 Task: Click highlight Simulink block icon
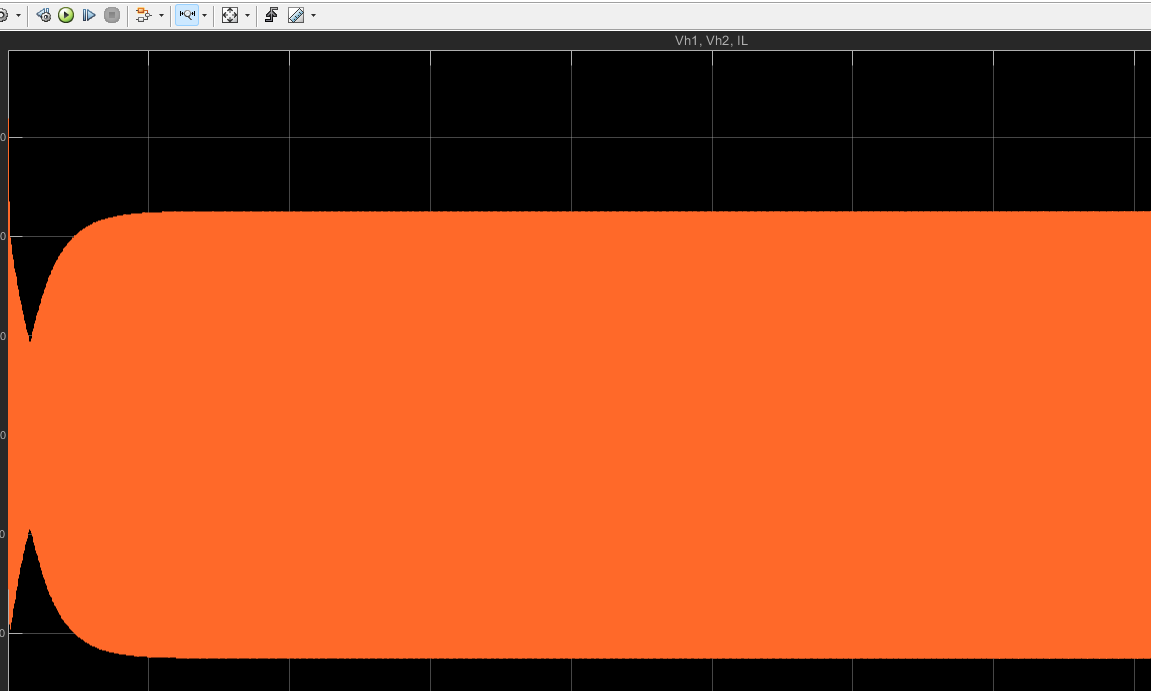point(143,15)
